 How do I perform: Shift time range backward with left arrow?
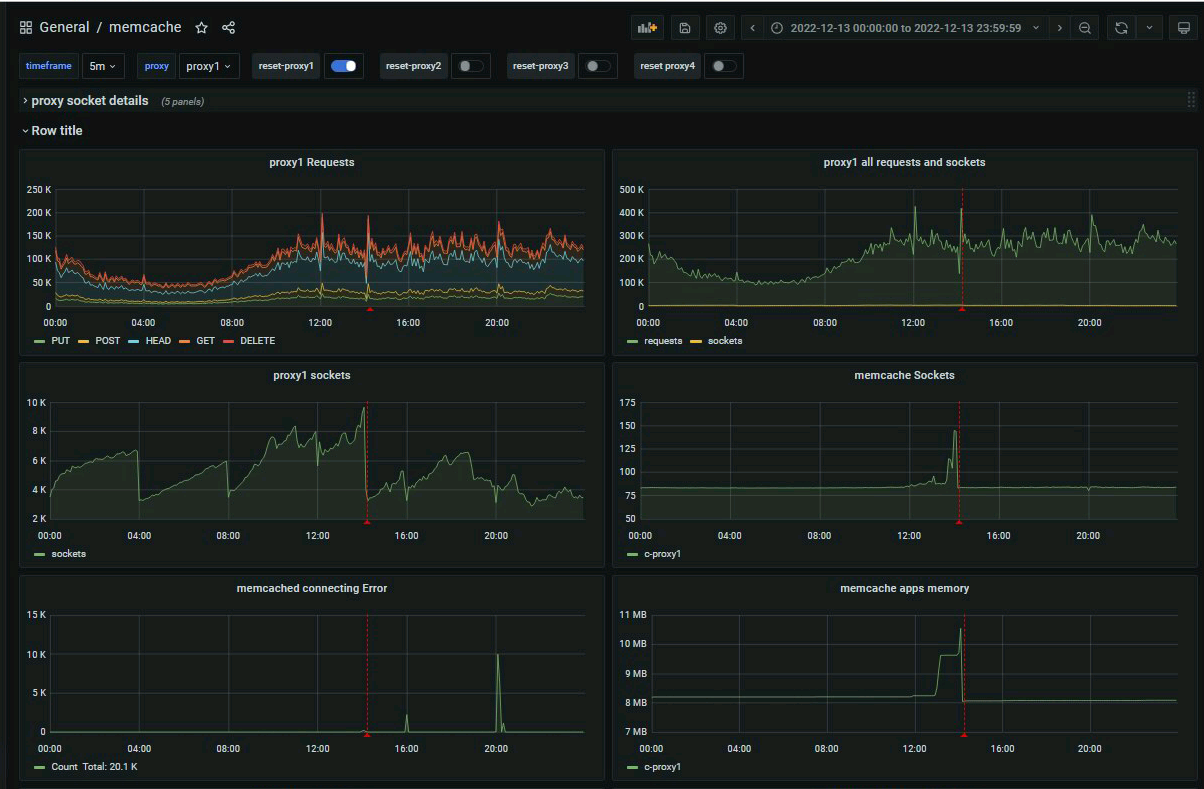[753, 28]
